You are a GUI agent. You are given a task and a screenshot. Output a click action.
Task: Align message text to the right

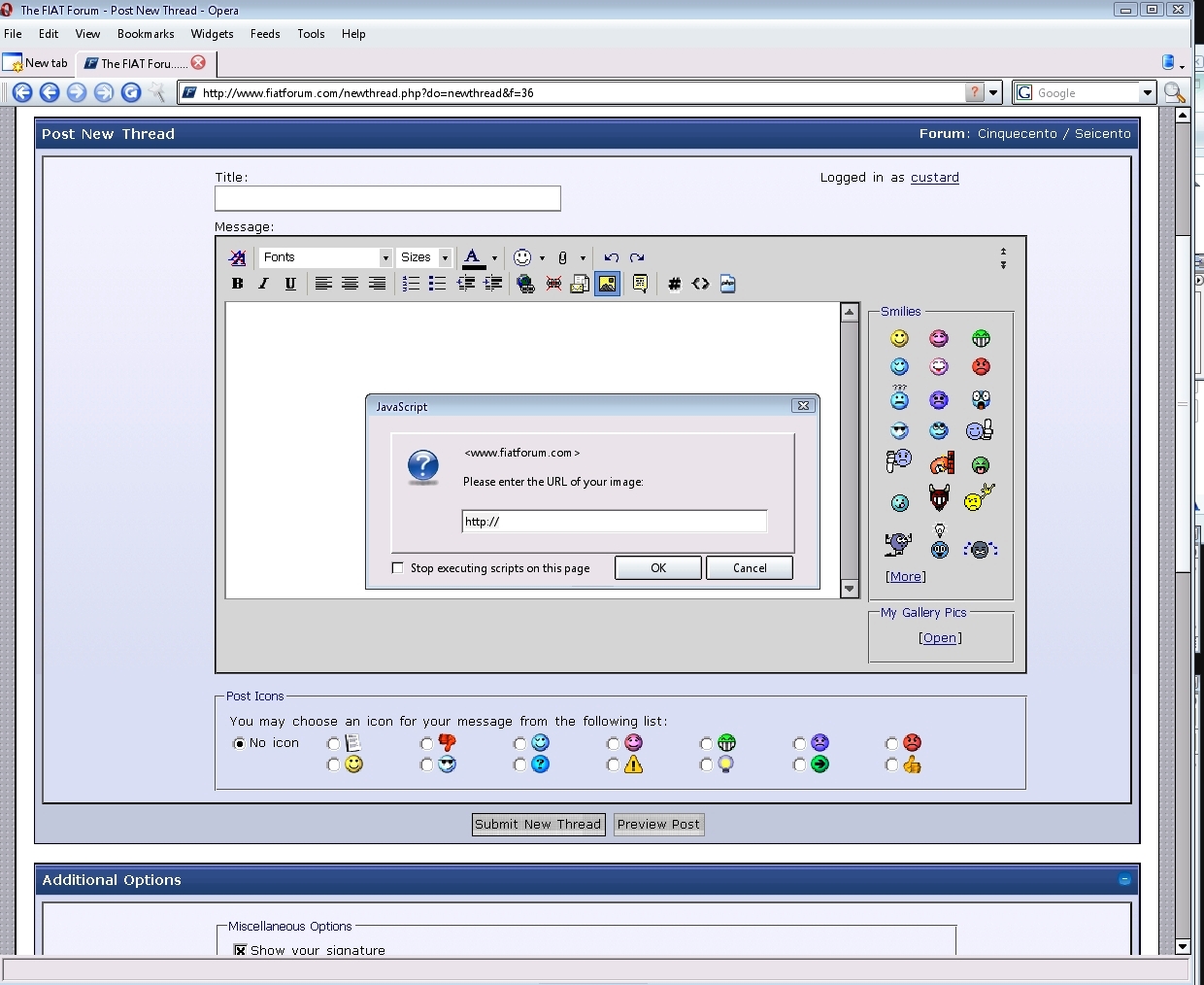point(377,284)
